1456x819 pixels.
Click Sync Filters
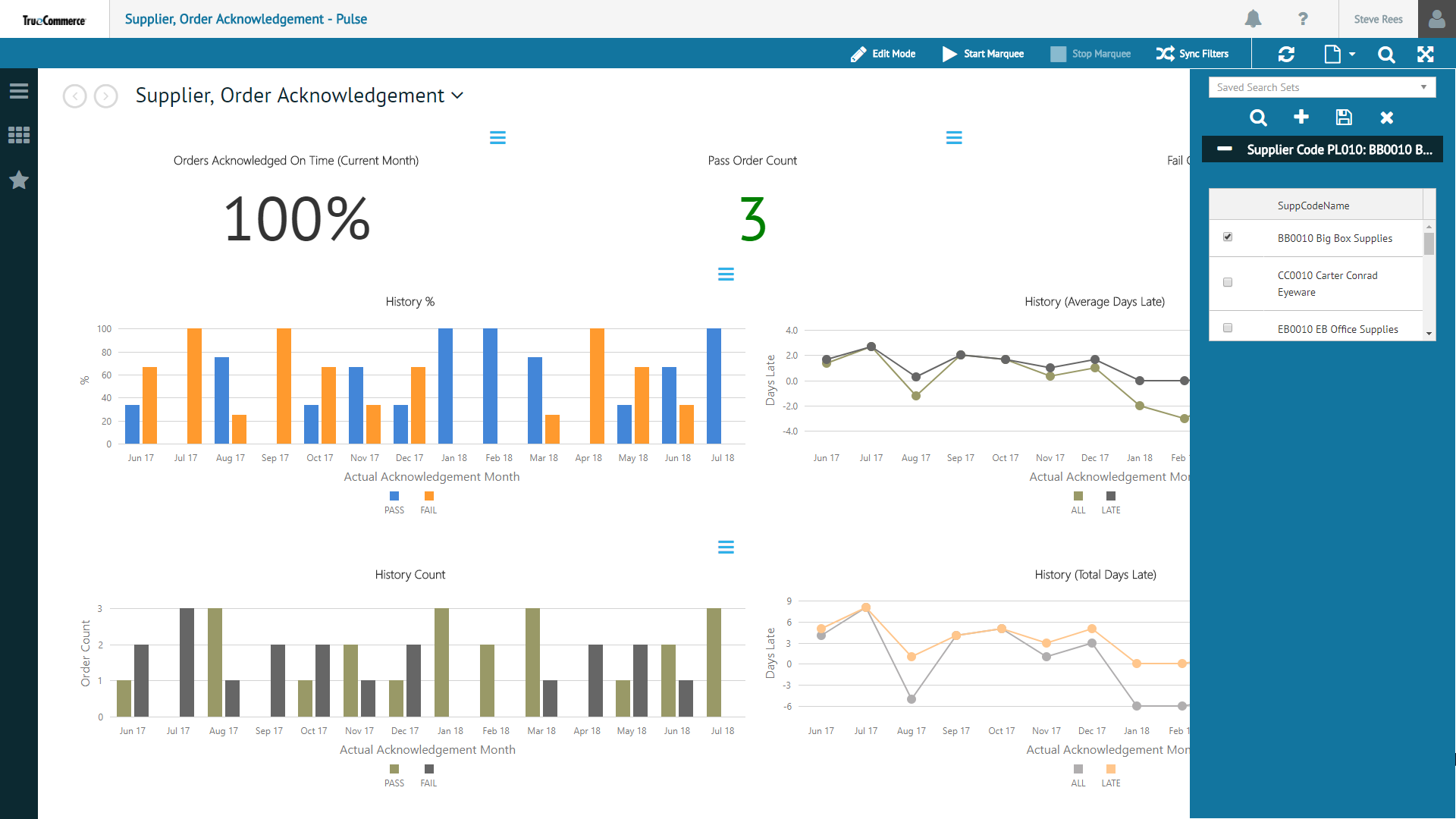tap(1192, 54)
